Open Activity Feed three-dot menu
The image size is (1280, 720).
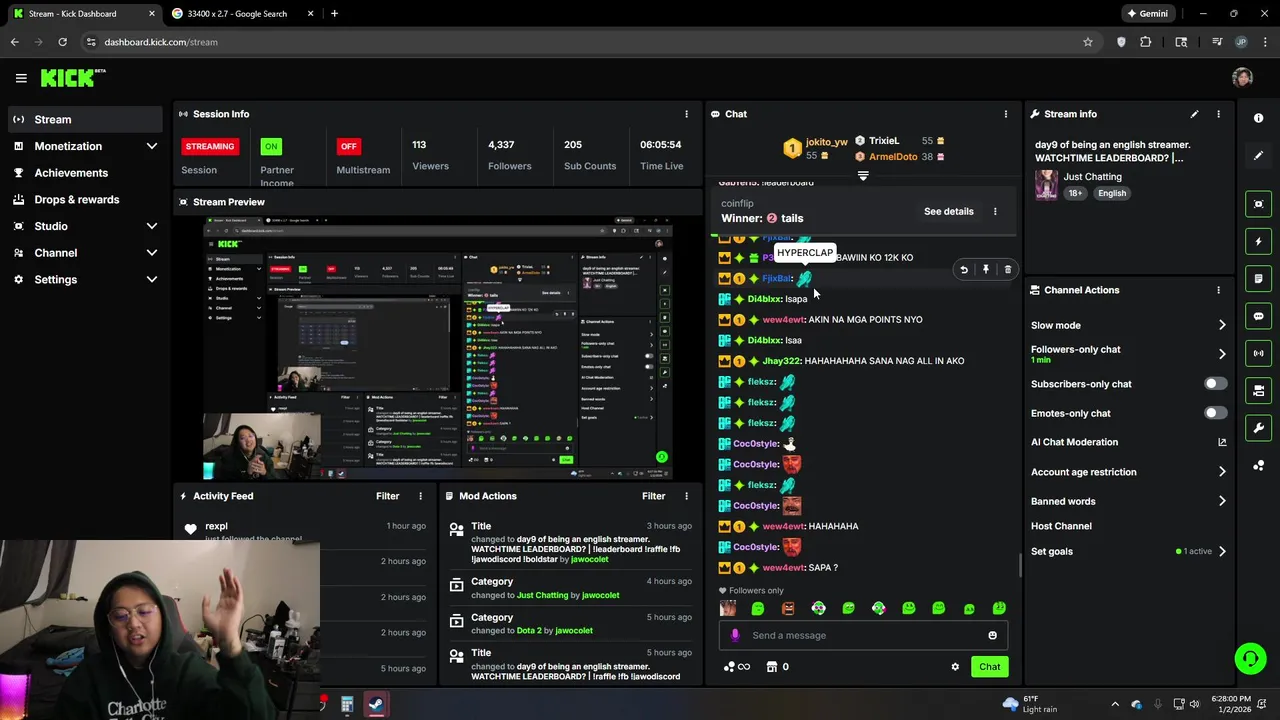(x=420, y=496)
